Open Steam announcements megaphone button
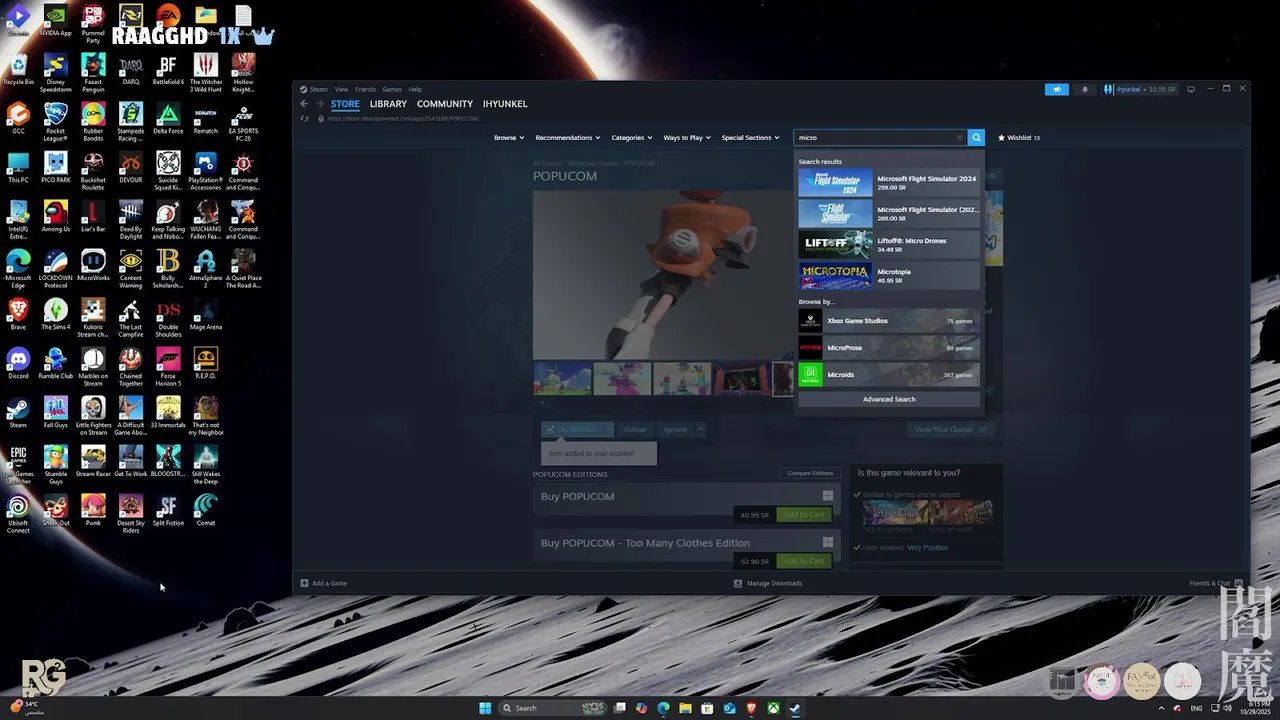The width and height of the screenshot is (1280, 720). (x=1057, y=89)
